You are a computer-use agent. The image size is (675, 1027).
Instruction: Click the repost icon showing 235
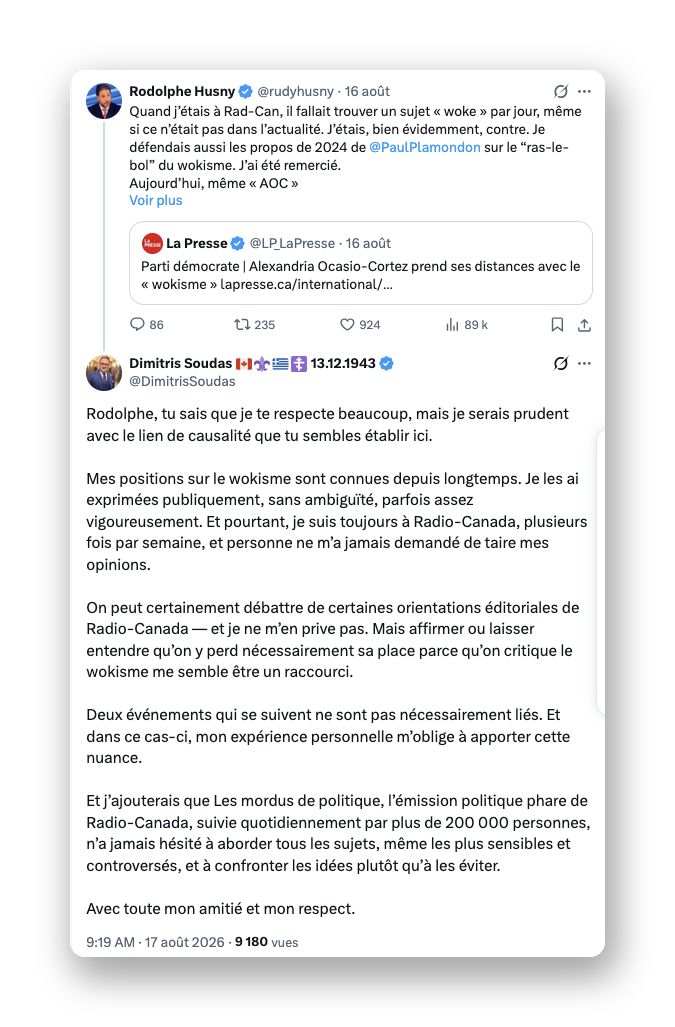tap(242, 324)
